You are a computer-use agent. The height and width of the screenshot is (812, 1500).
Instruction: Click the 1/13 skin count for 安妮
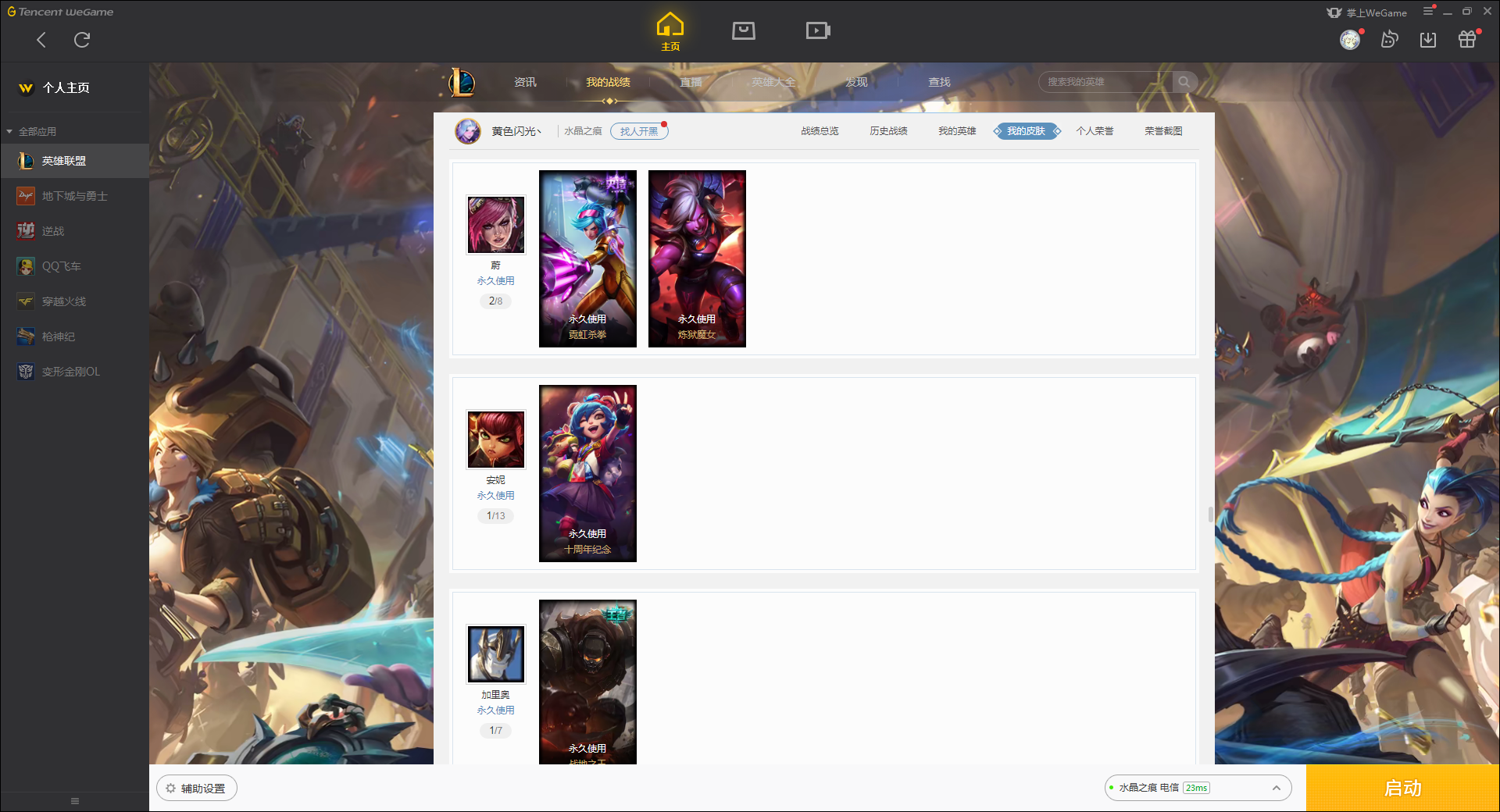[x=495, y=515]
